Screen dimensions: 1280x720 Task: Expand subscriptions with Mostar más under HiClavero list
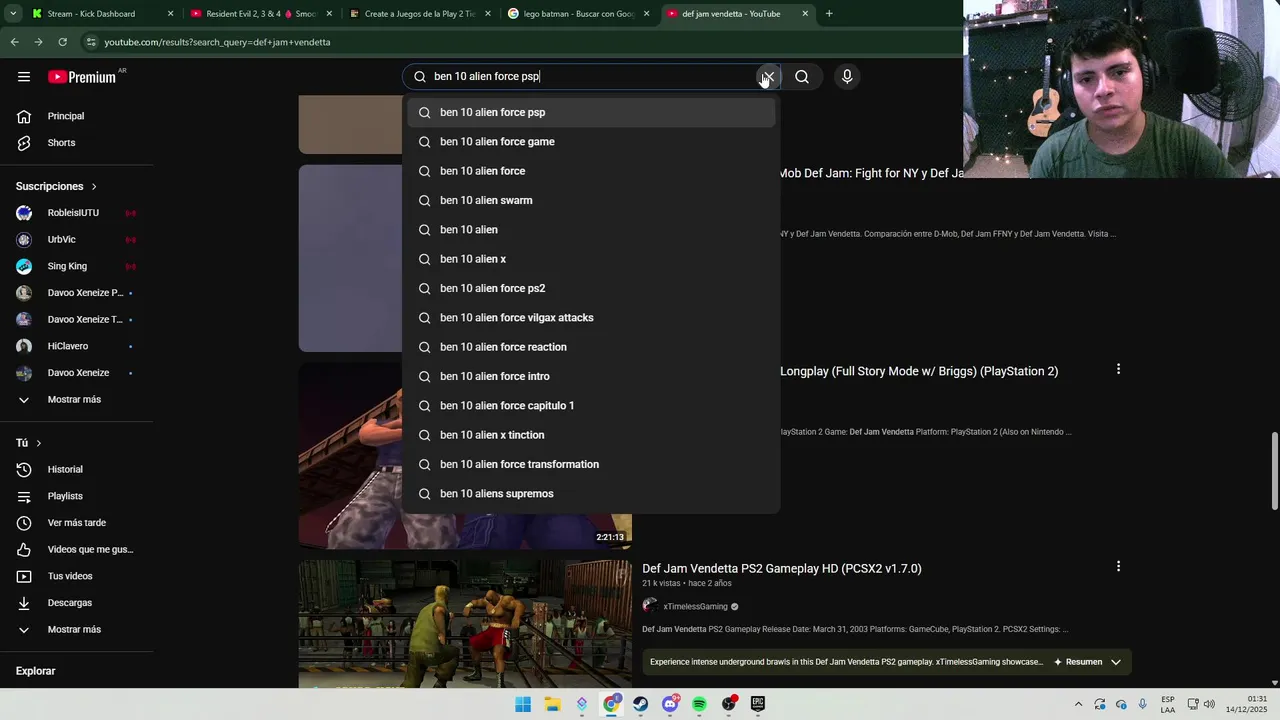coord(76,400)
